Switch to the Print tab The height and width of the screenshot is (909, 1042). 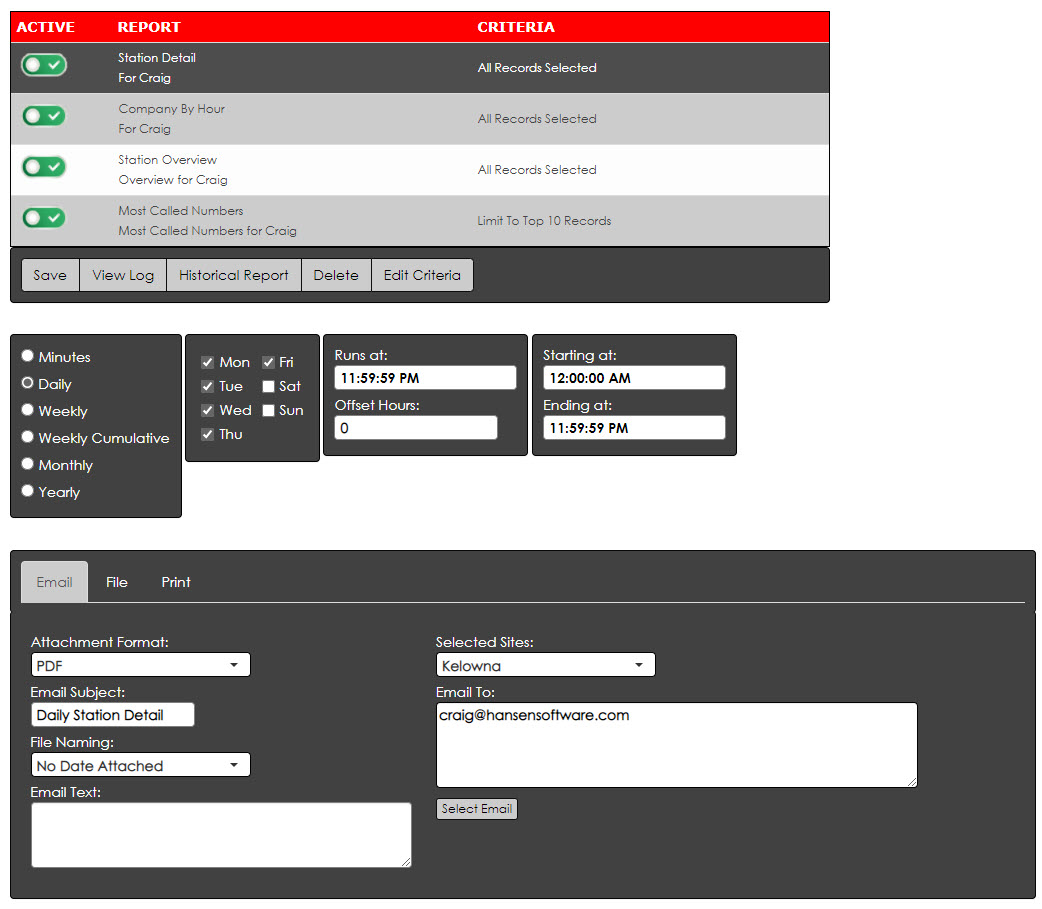coord(175,581)
